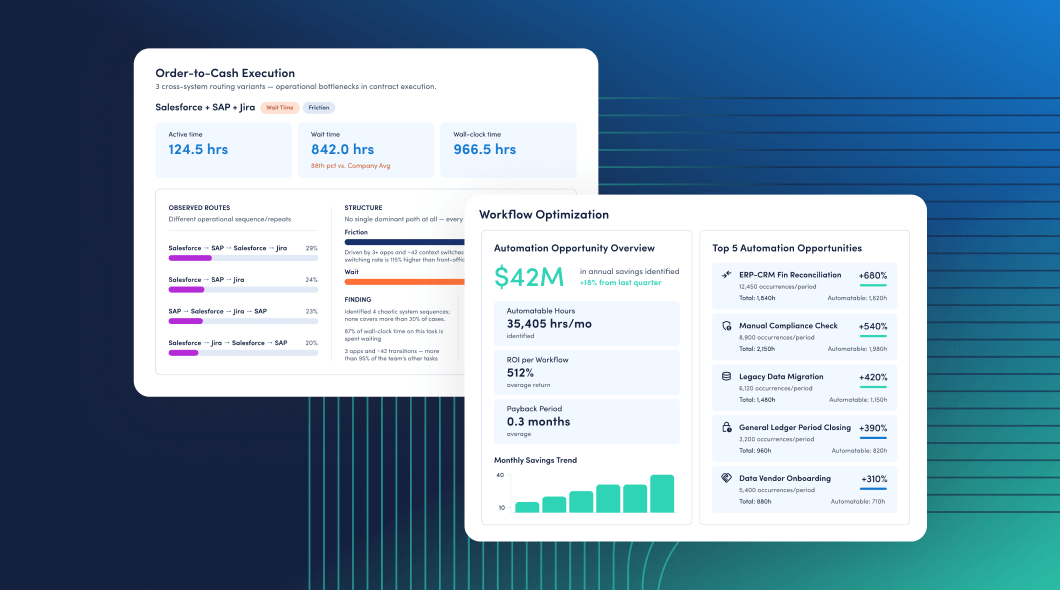Click the Monthly Savings Trend label
Image resolution: width=1060 pixels, height=590 pixels.
[x=535, y=460]
